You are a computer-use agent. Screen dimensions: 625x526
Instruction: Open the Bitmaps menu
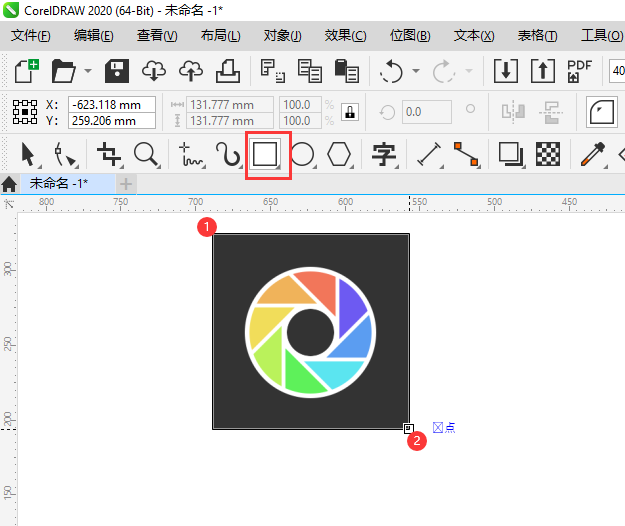coord(410,35)
